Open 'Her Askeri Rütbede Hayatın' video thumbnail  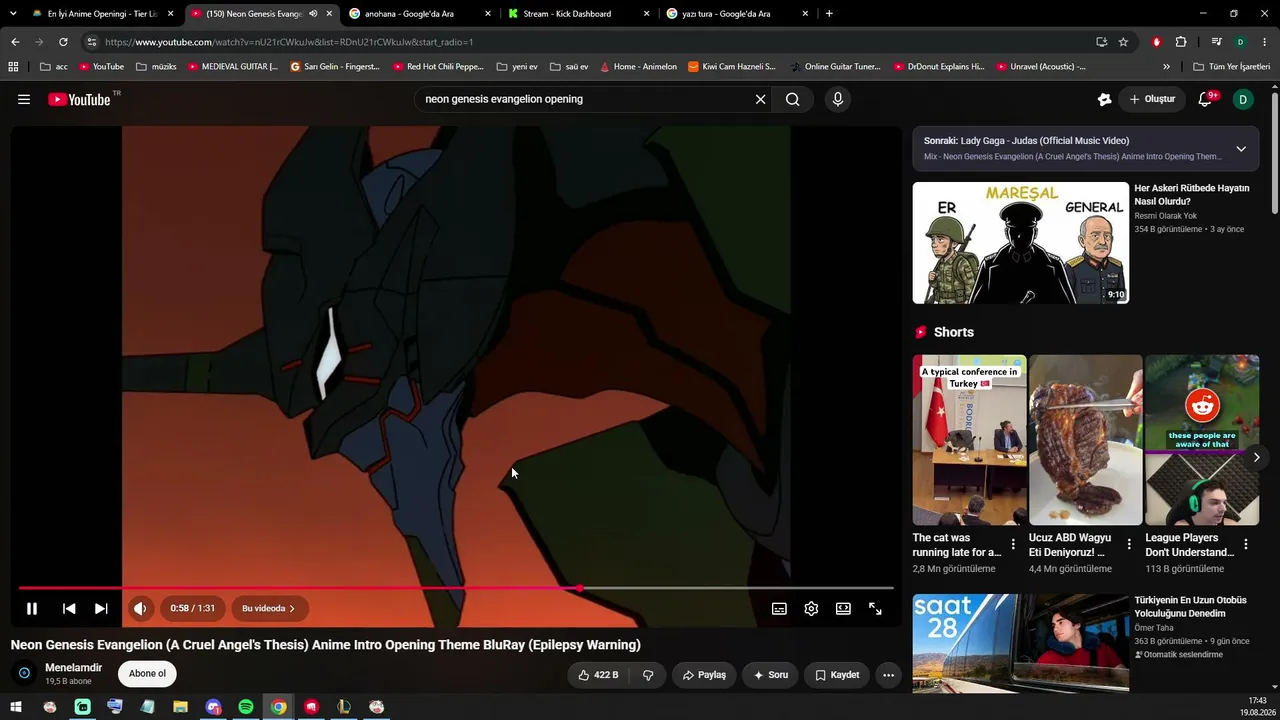click(1020, 243)
